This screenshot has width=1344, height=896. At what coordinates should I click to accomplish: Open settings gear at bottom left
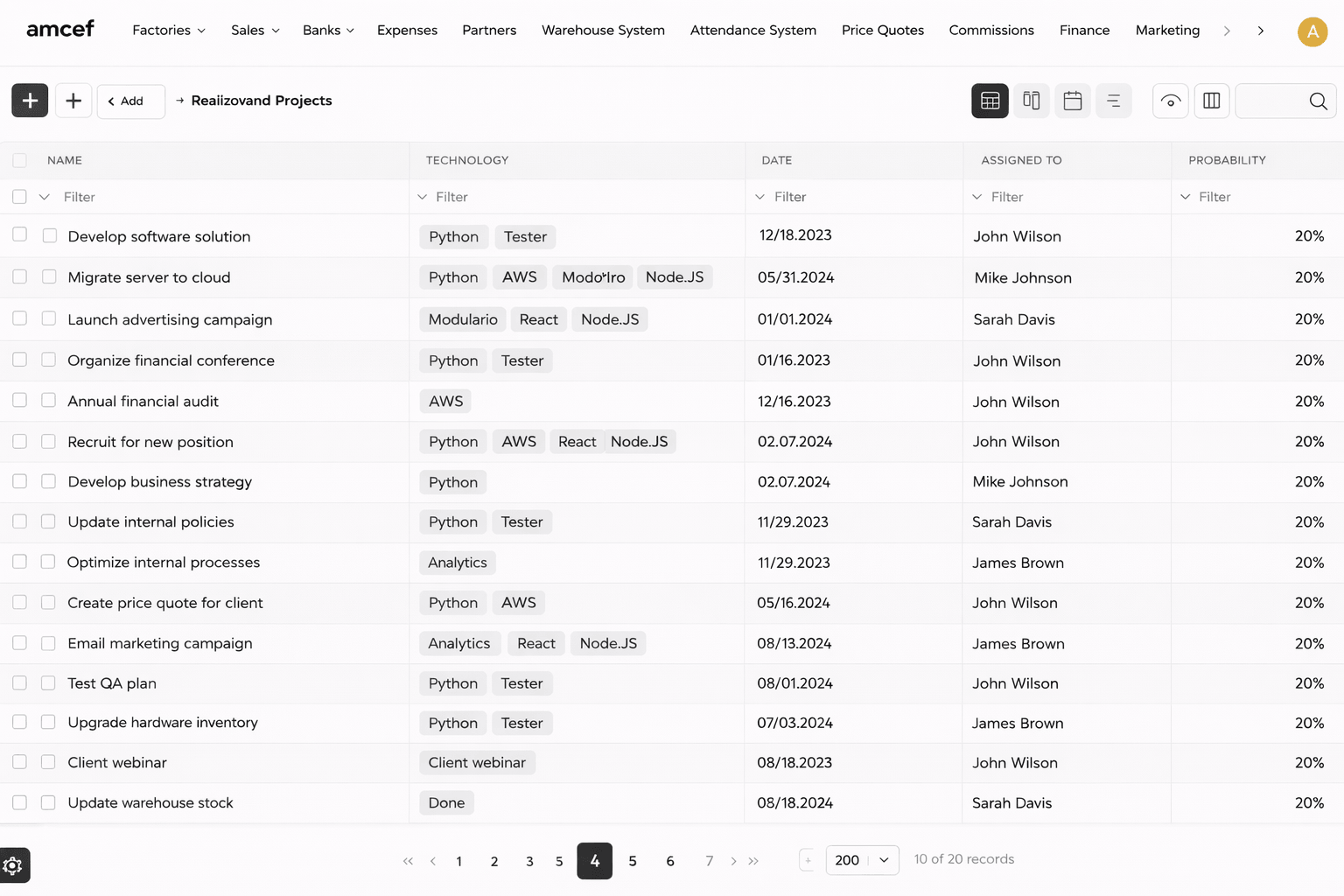(x=13, y=865)
